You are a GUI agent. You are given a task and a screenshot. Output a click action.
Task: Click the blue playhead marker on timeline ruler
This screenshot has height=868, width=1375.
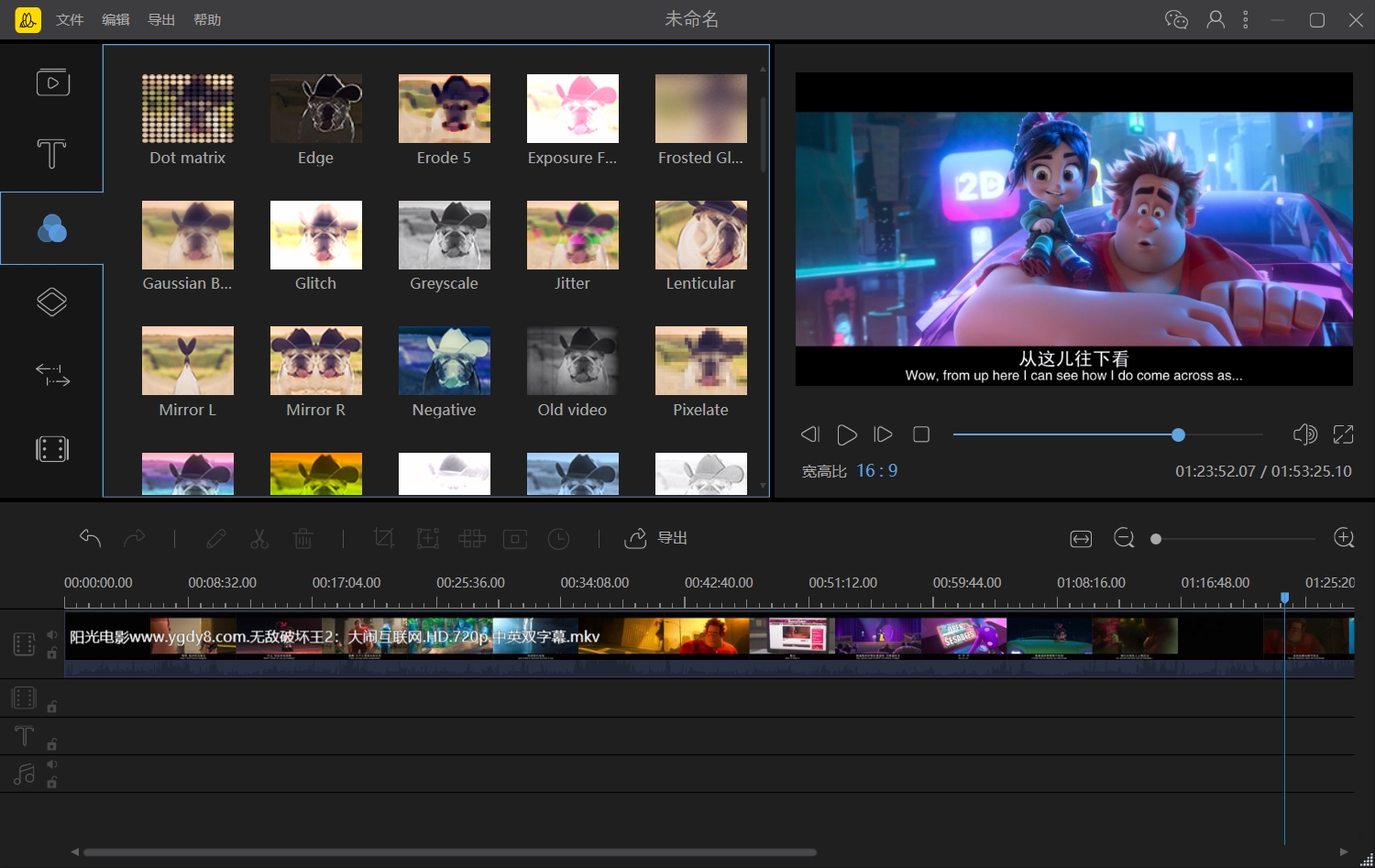click(1285, 598)
